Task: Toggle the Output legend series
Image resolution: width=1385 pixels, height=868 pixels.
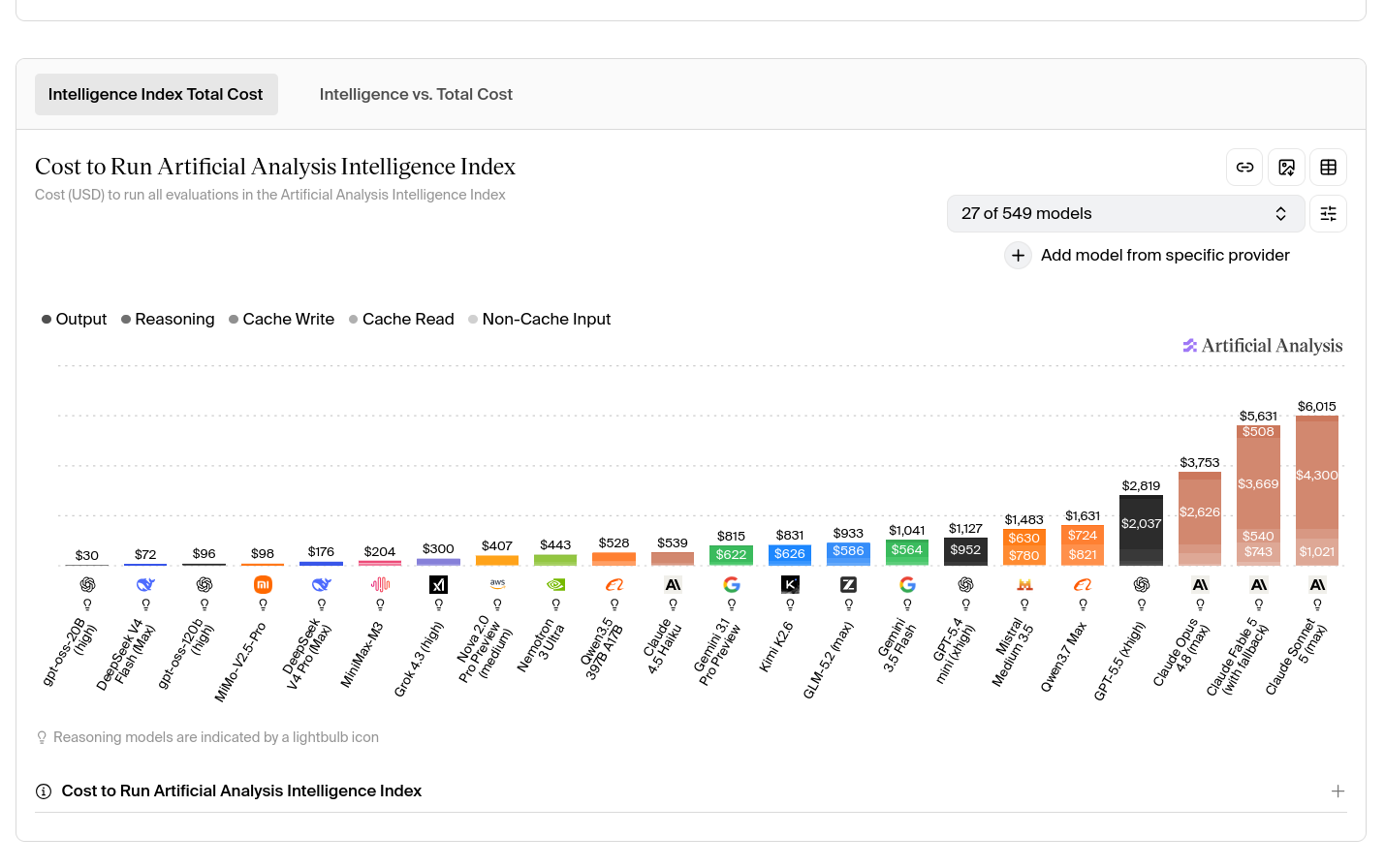Action: point(74,320)
